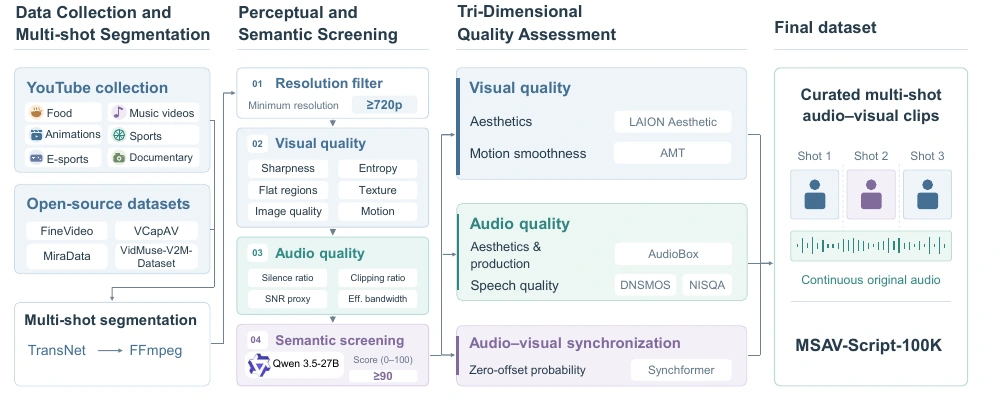Image resolution: width=1000 pixels, height=400 pixels.
Task: Click the Resolution filter heading
Action: pos(329,84)
